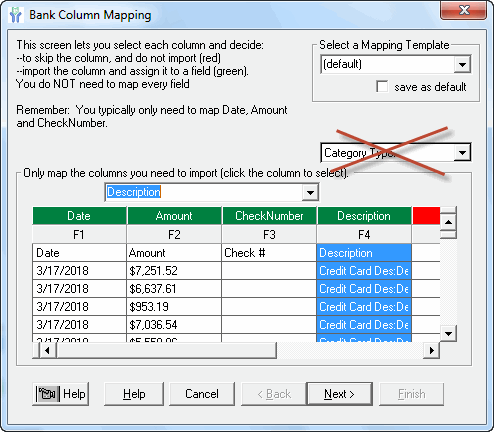Click the horizontal scroll left arrow
494x432 pixels.
point(47,350)
